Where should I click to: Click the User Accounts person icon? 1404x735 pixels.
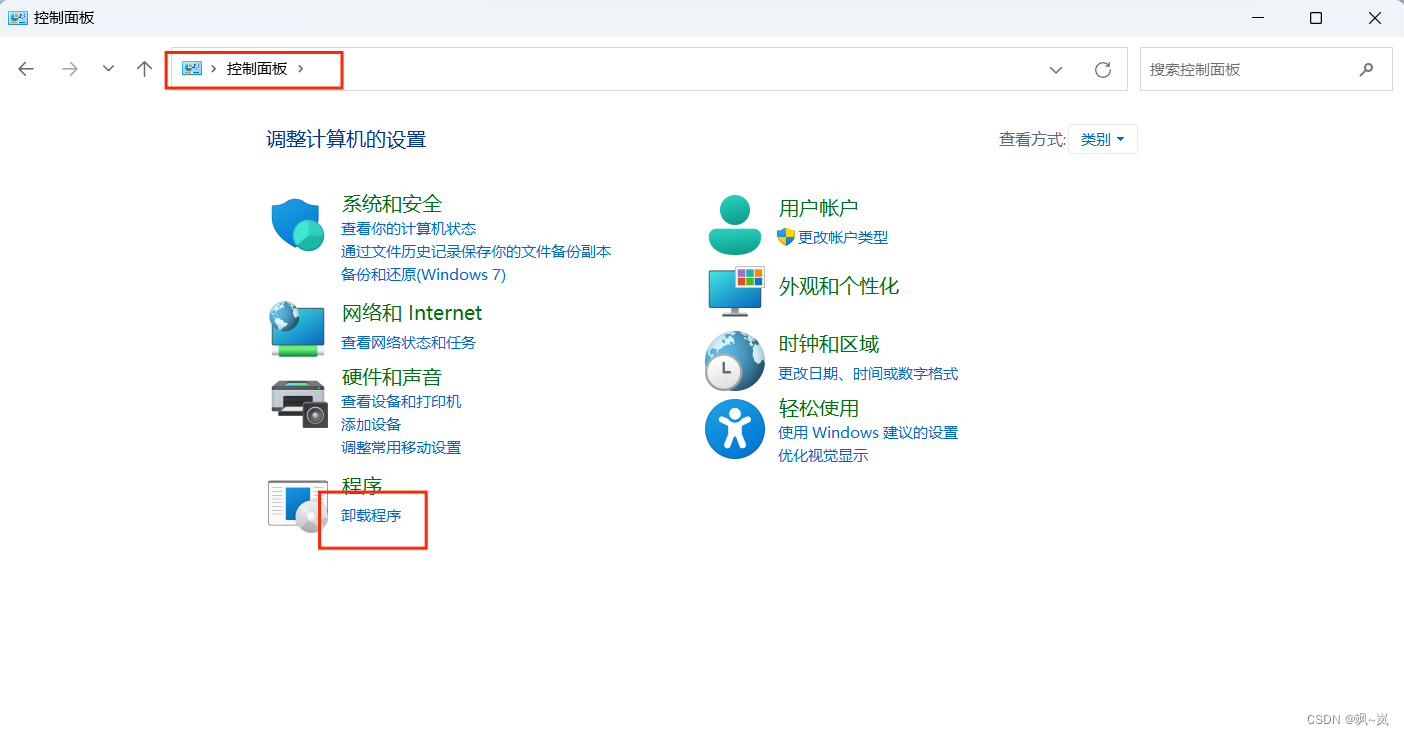click(735, 225)
